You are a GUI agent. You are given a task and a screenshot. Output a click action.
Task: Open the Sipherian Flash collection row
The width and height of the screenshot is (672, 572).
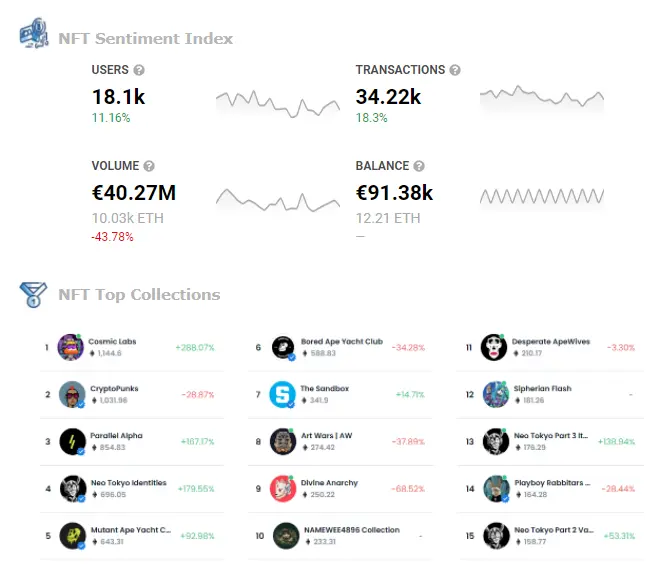pyautogui.click(x=550, y=395)
